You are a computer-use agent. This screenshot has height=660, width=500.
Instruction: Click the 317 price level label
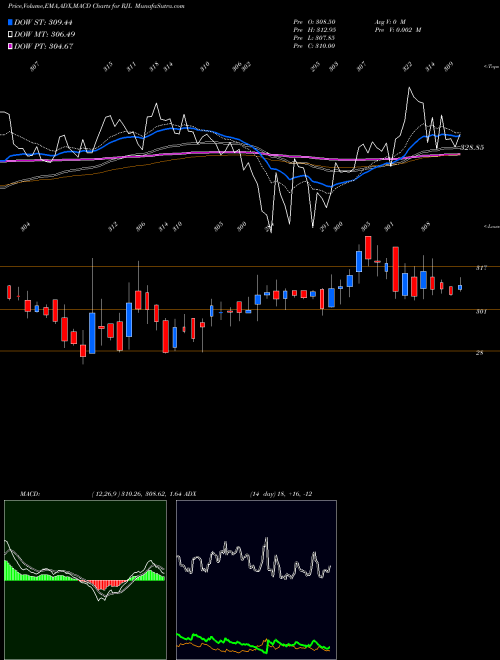[x=481, y=268]
